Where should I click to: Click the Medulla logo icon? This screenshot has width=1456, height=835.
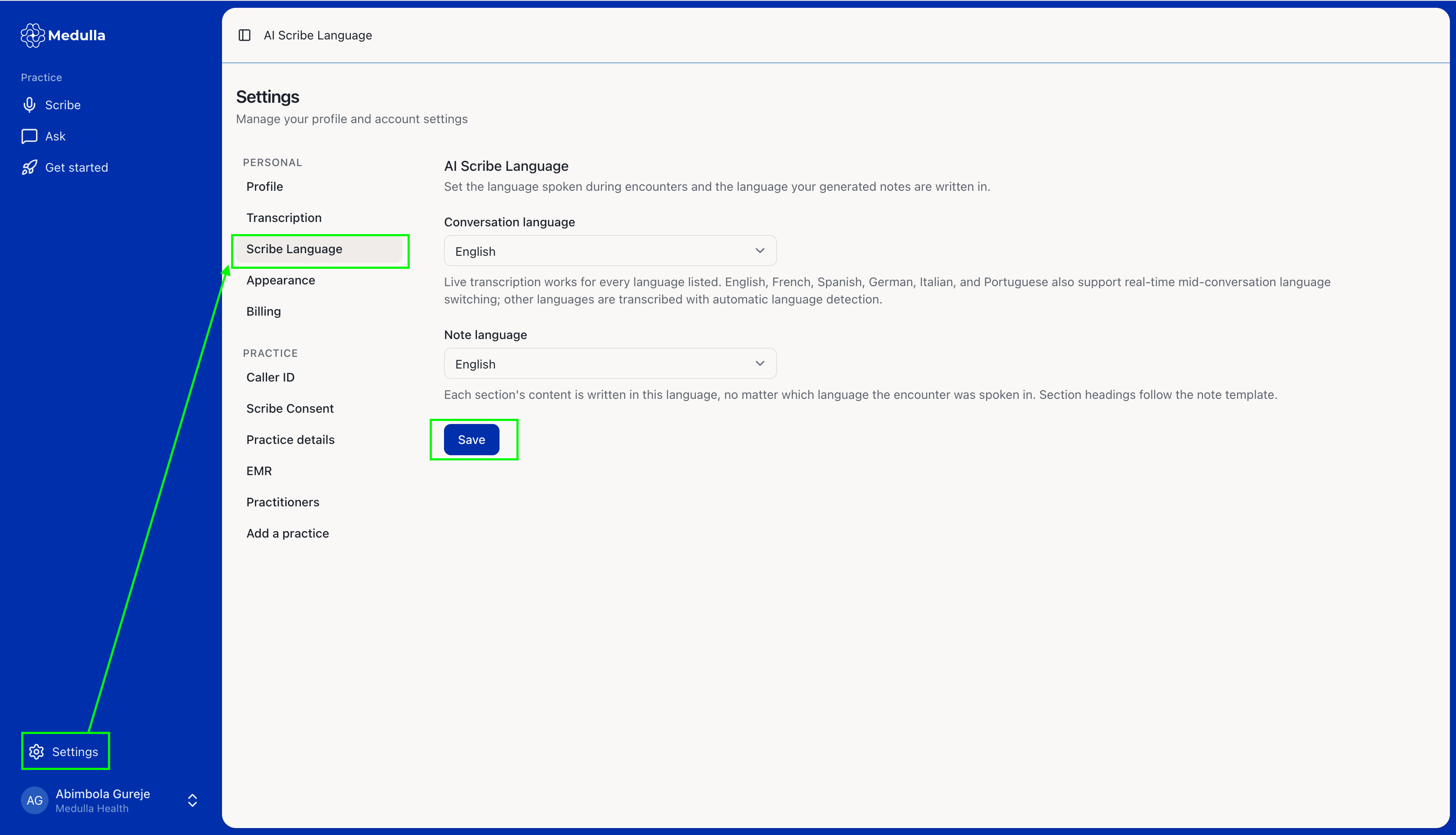coord(32,36)
